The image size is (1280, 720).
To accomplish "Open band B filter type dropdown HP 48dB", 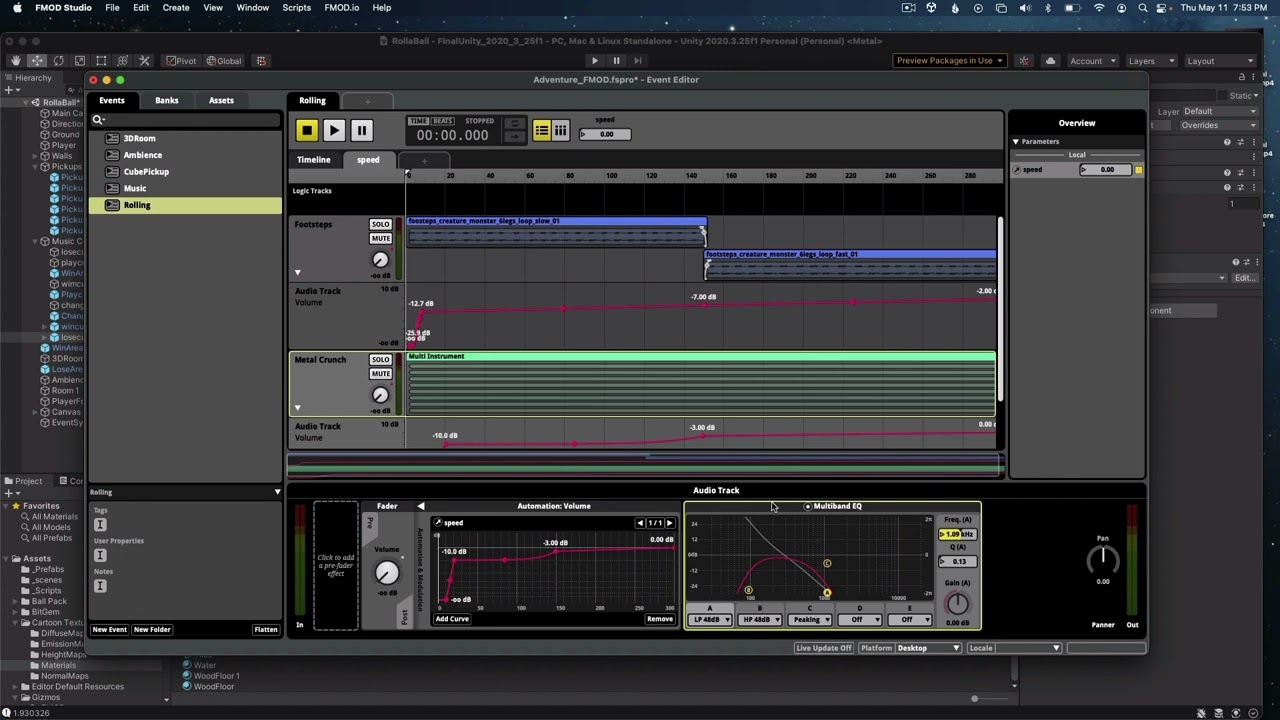I will pos(760,620).
